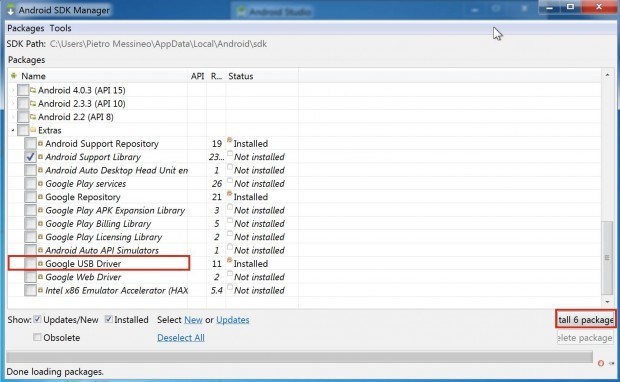Click the Installed status icon for Android Support Repository
This screenshot has width=620, height=382.
(229, 140)
